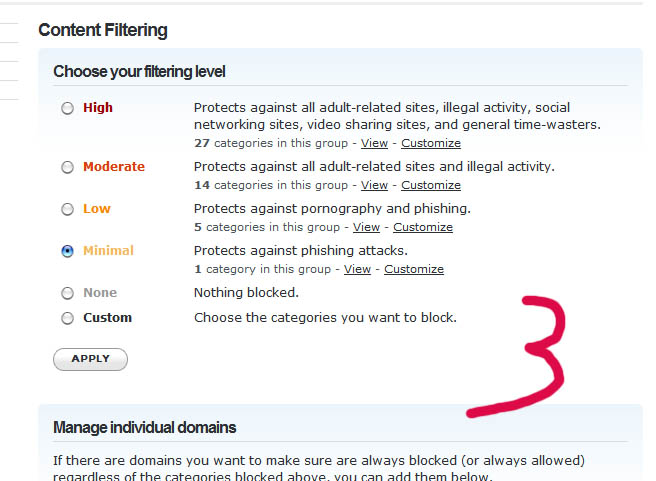Click the orange Low label text

(x=97, y=209)
